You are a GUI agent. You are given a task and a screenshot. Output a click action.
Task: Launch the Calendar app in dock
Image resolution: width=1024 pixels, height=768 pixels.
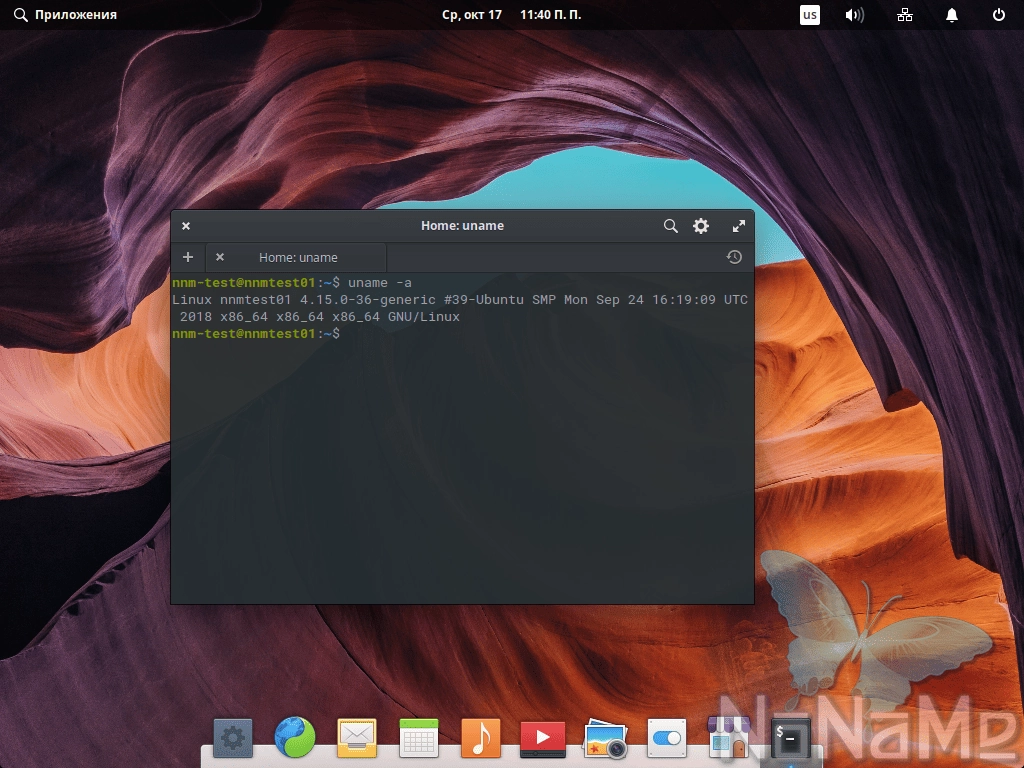click(x=419, y=738)
